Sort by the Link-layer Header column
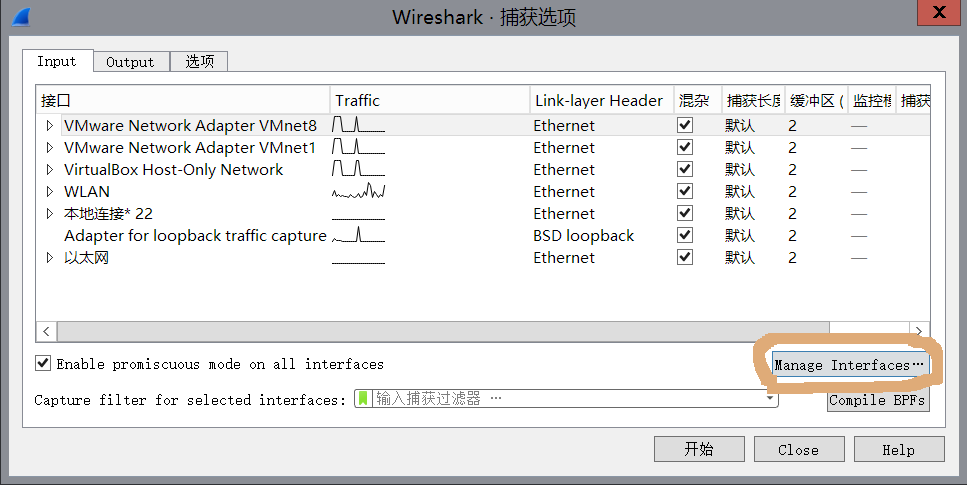 pyautogui.click(x=601, y=101)
